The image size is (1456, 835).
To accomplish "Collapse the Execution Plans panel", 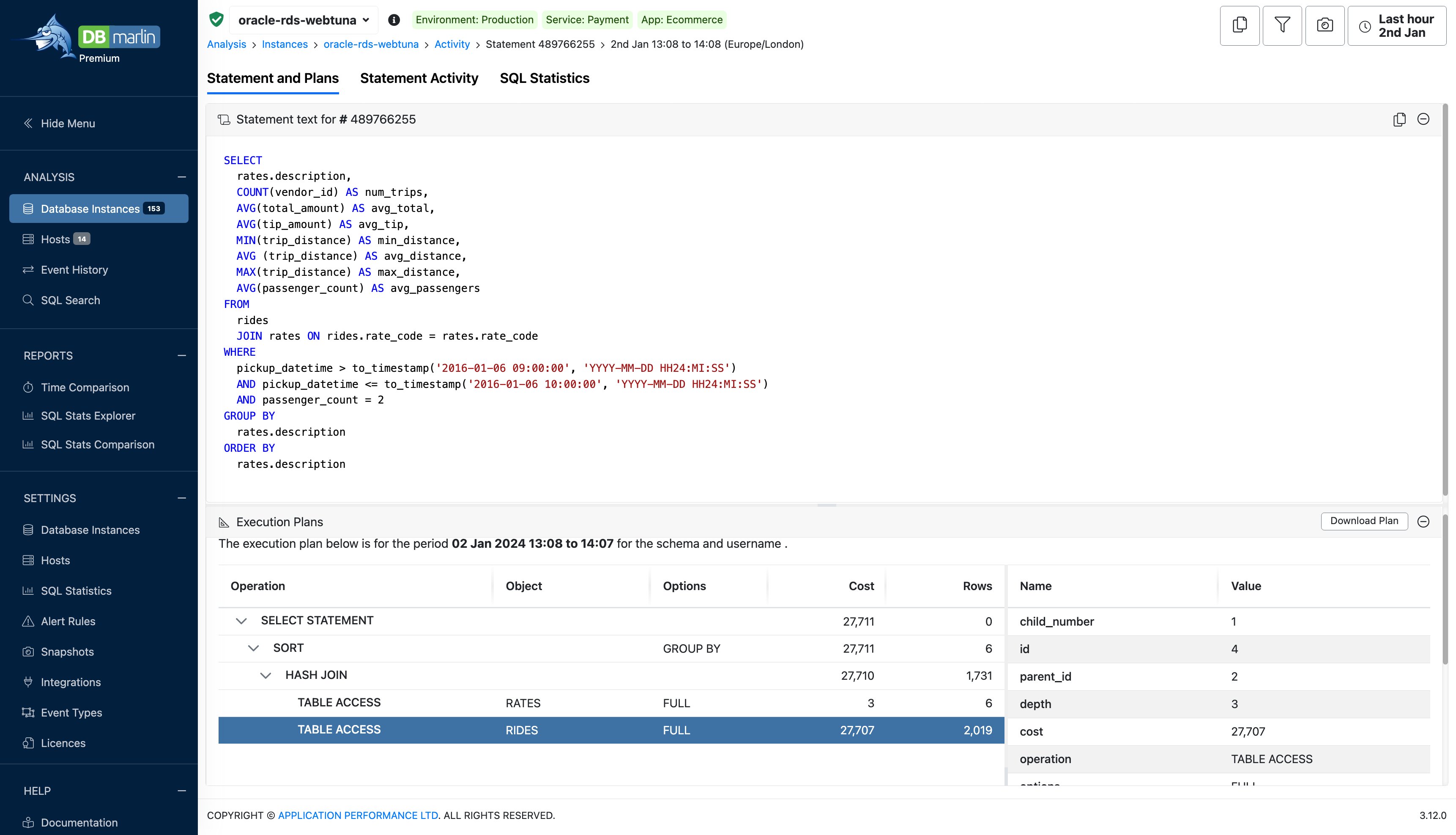I will click(x=1423, y=521).
